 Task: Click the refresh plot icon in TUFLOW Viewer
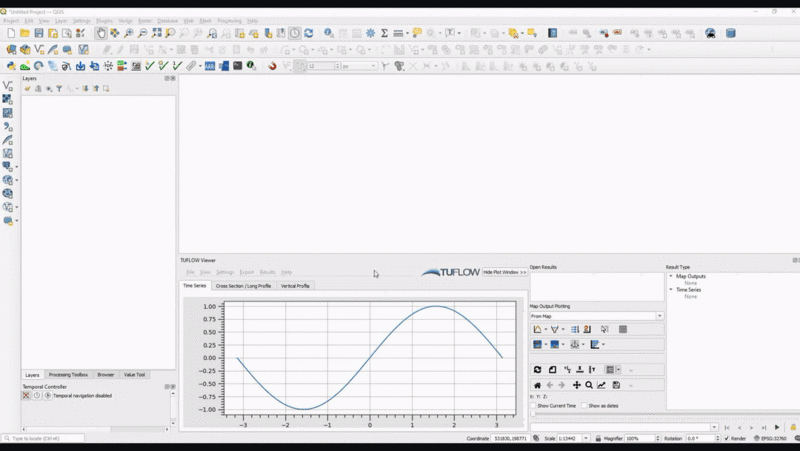(x=538, y=370)
